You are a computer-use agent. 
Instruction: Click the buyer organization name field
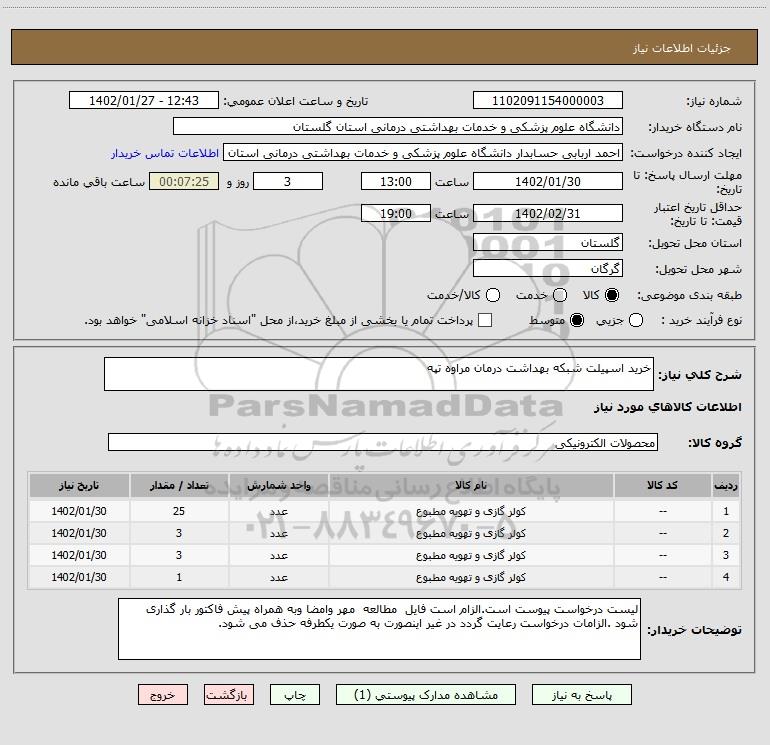click(398, 127)
